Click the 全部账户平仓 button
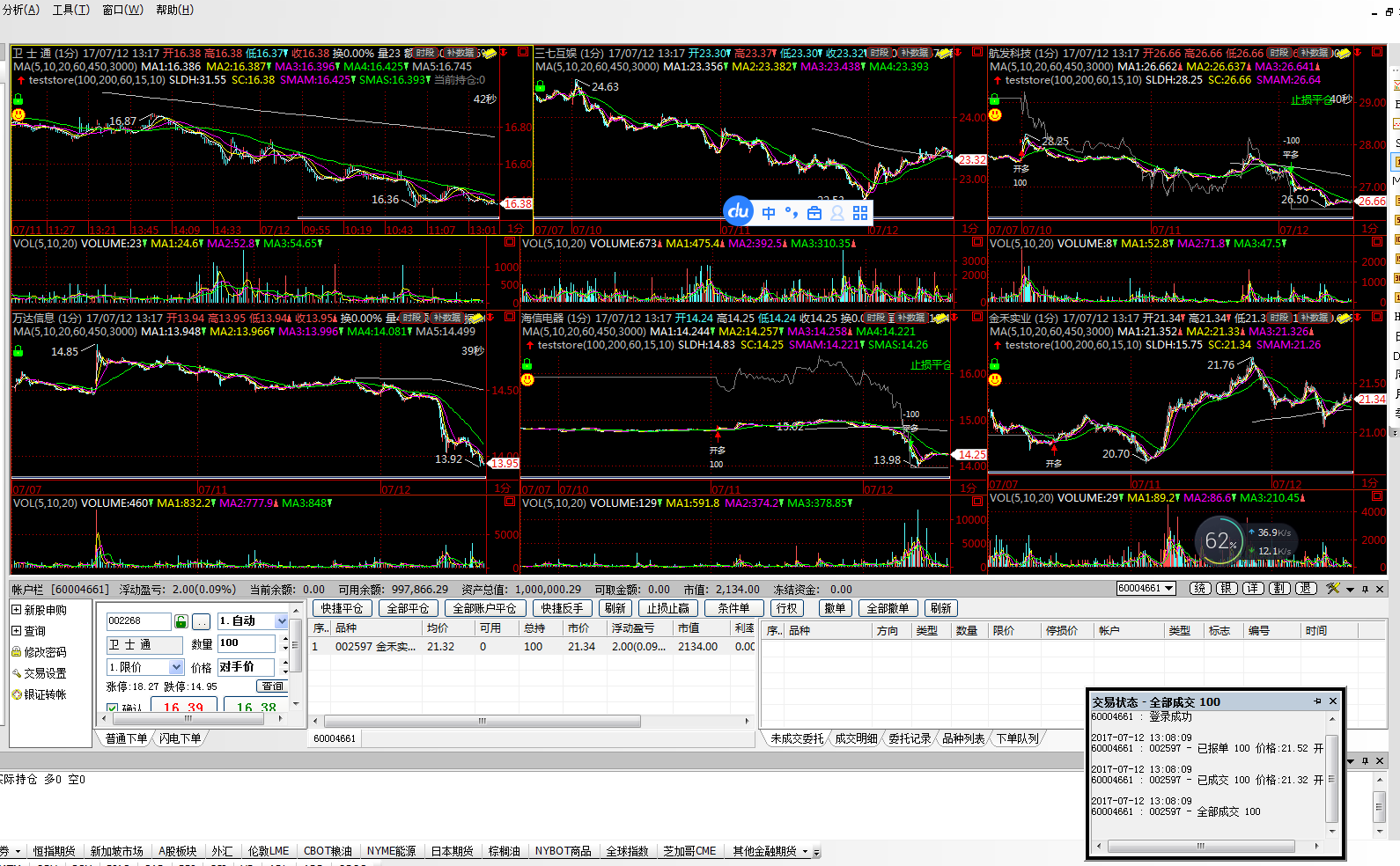 (484, 608)
